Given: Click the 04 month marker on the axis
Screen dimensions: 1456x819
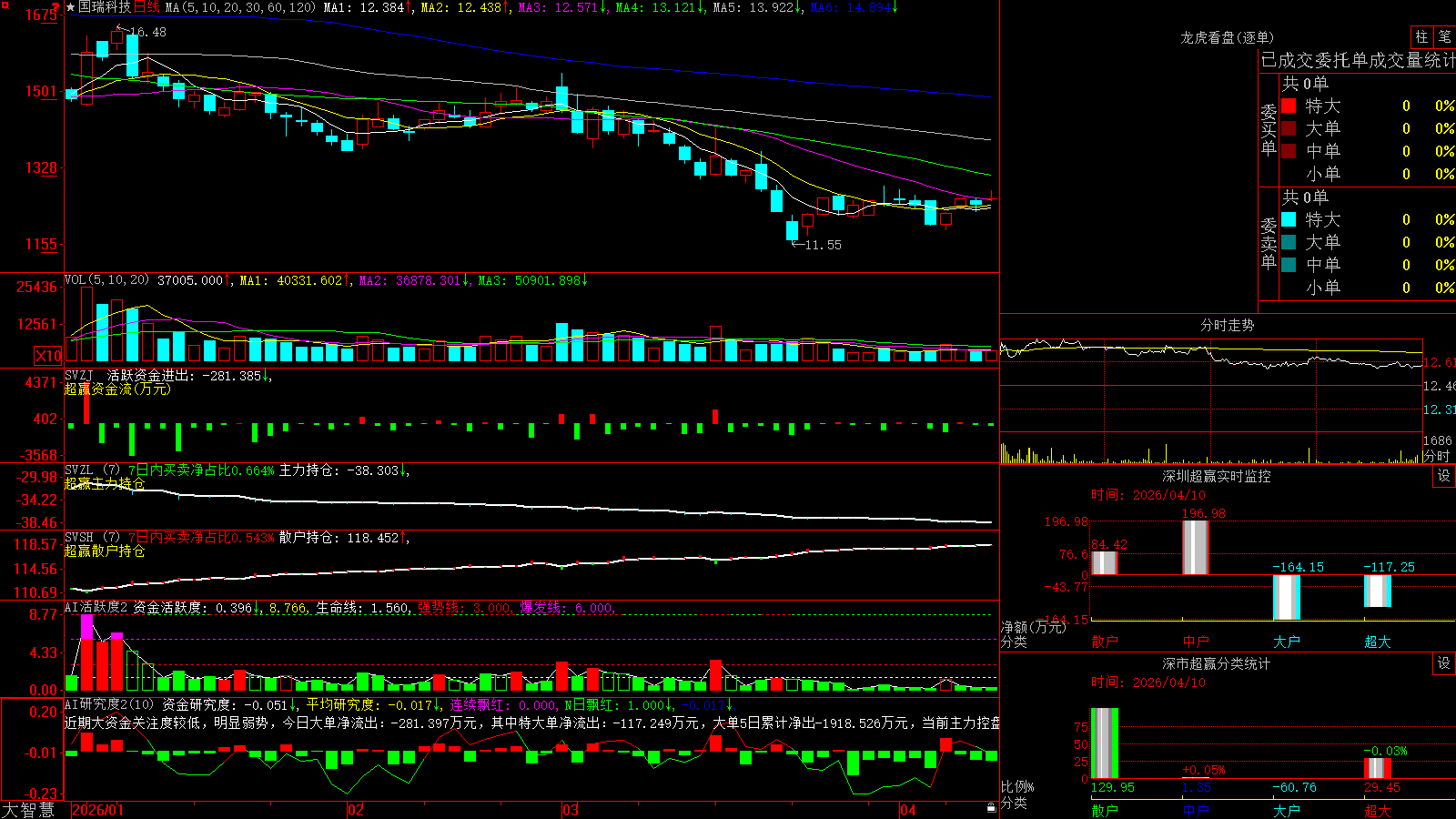Looking at the screenshot, I should tap(907, 810).
